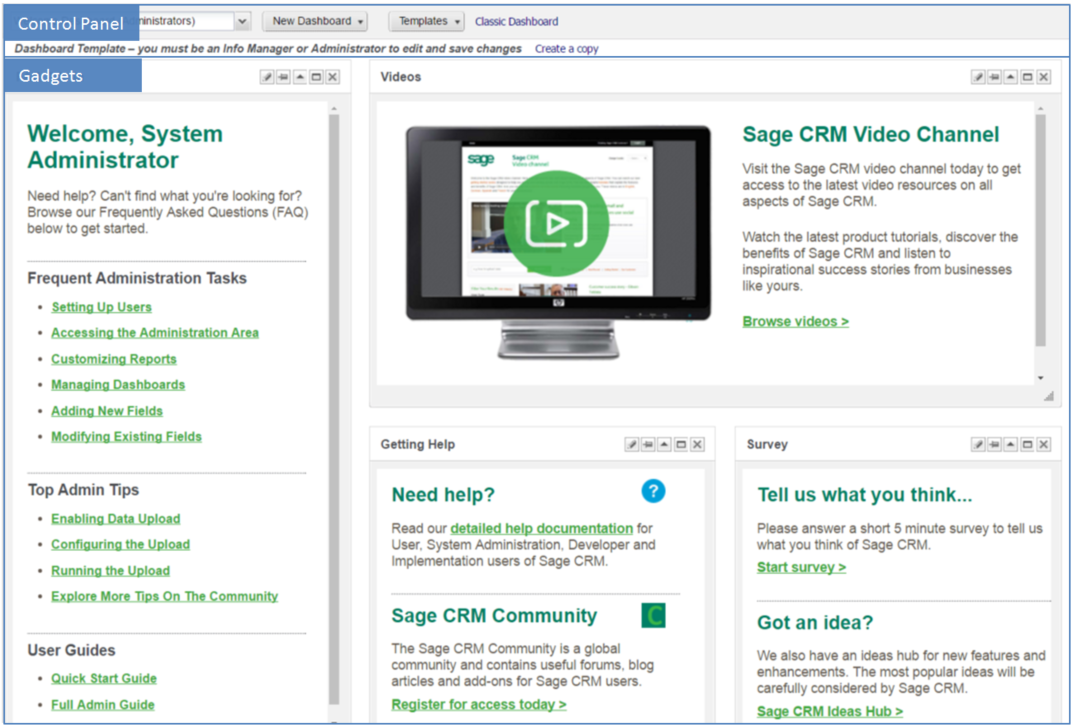Open the Full Admin Guide link
Screen dimensions: 1074x728
(103, 705)
